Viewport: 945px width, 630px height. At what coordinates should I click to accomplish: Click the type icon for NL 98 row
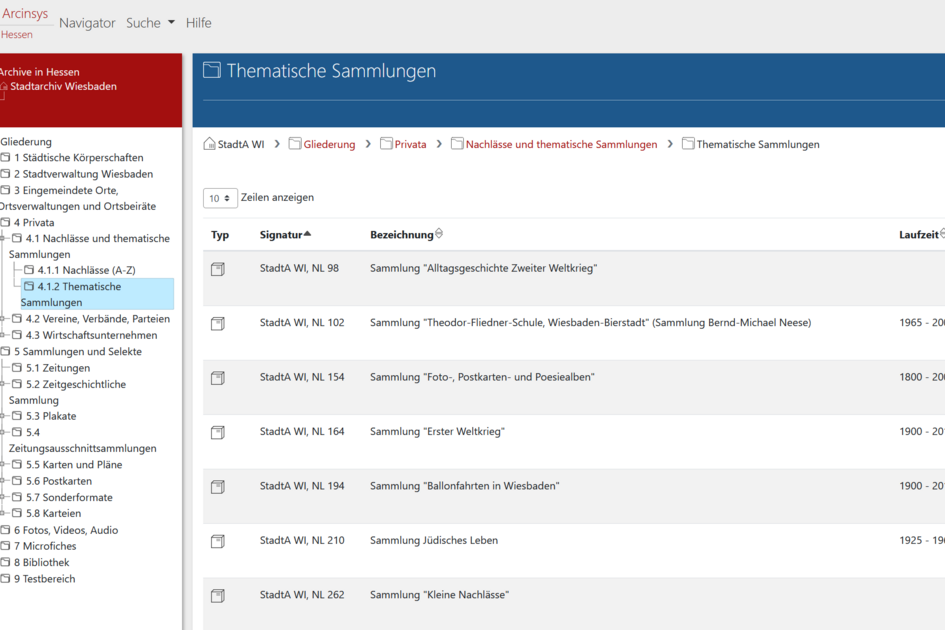point(218,269)
